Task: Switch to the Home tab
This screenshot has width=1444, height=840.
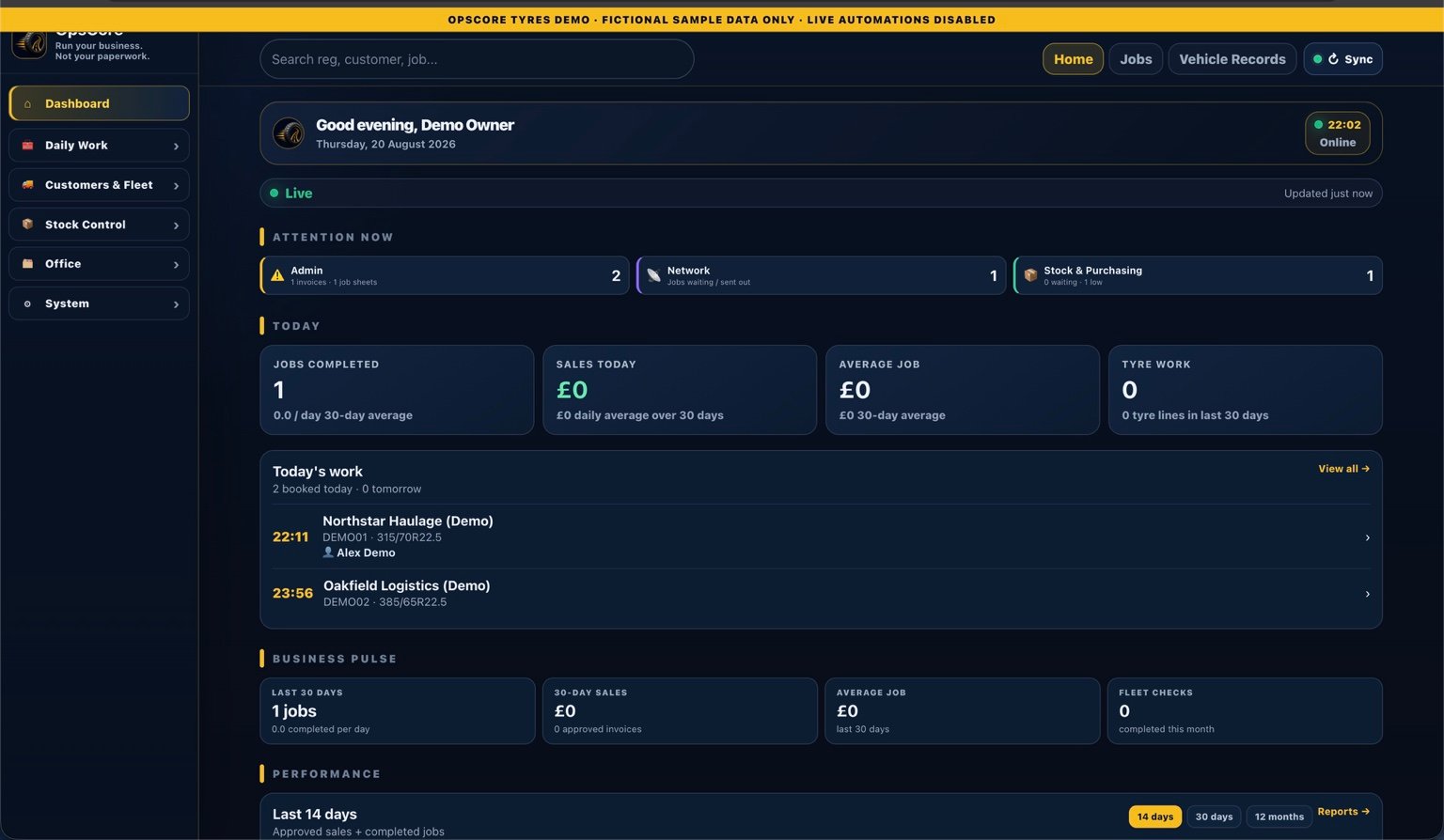Action: pyautogui.click(x=1073, y=59)
